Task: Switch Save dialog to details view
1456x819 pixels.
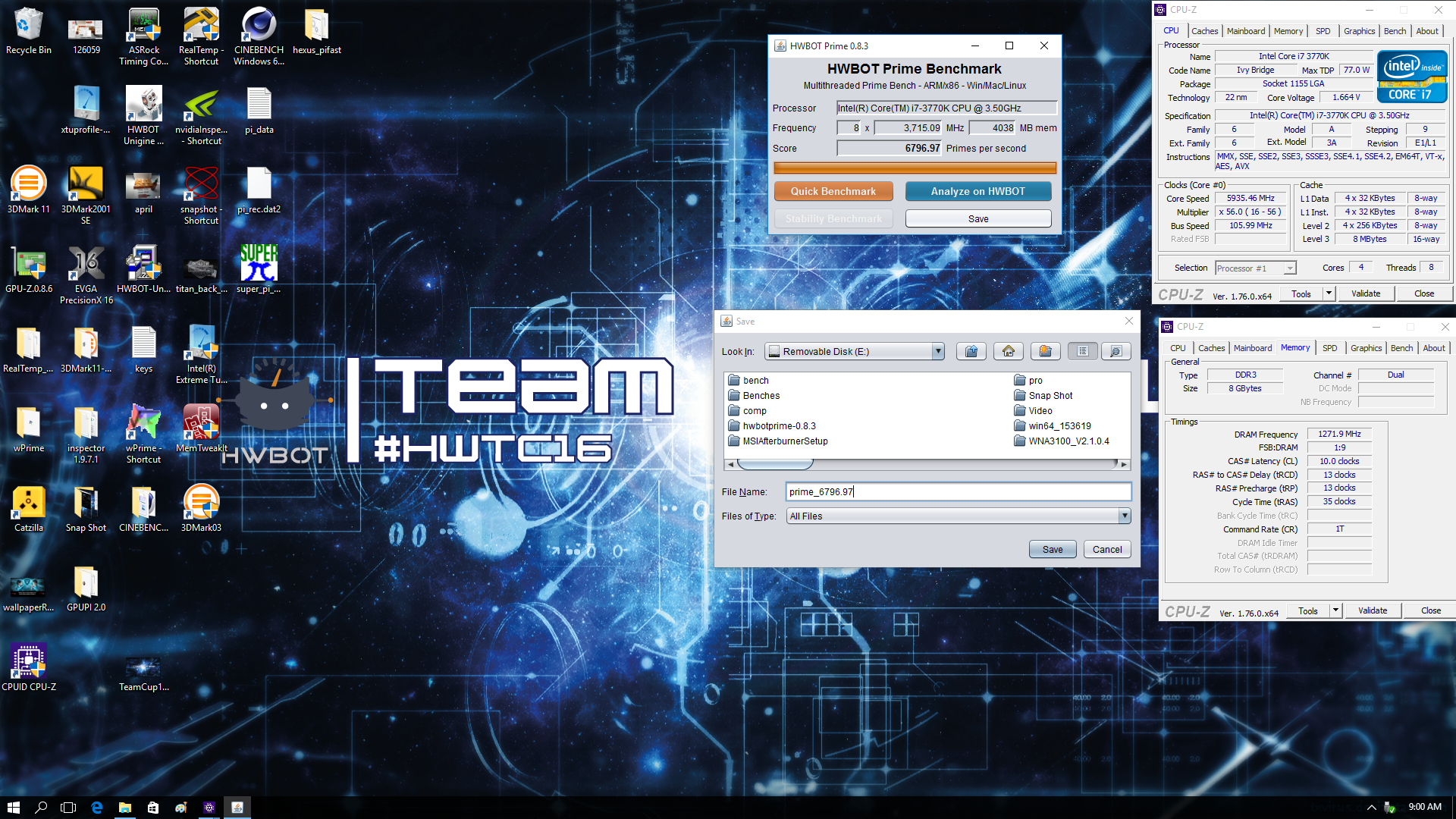Action: tap(1116, 351)
